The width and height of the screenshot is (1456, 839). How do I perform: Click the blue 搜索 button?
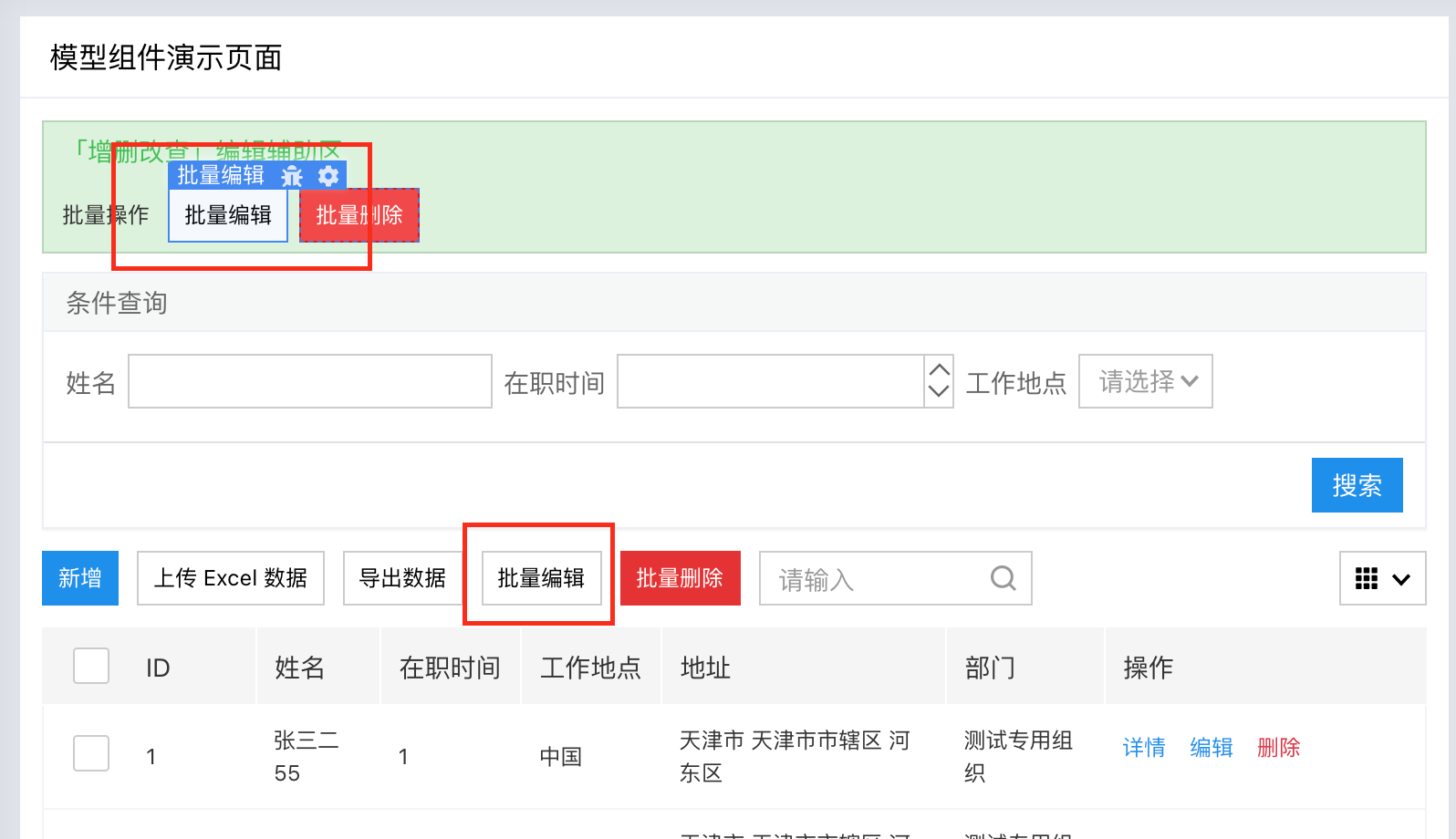coord(1357,485)
